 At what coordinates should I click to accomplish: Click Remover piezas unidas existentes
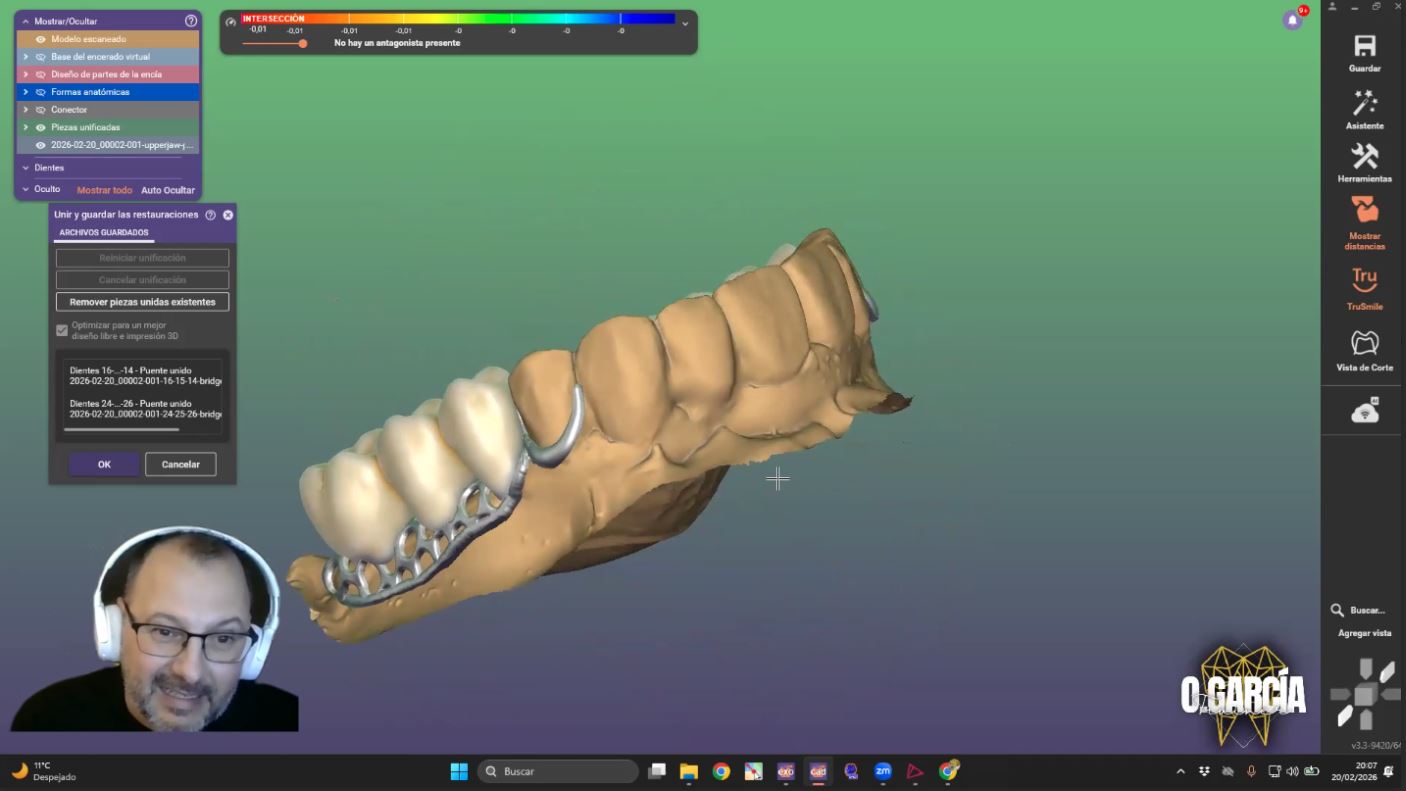pyautogui.click(x=142, y=302)
